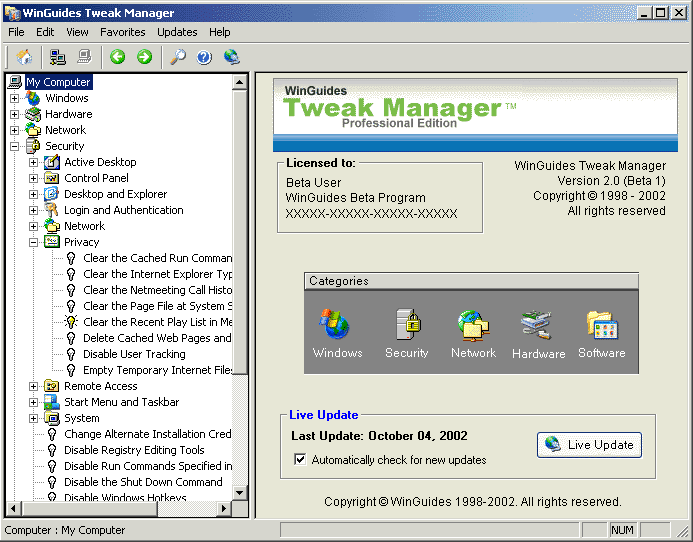
Task: Open the Favorites menu
Action: pyautogui.click(x=122, y=32)
